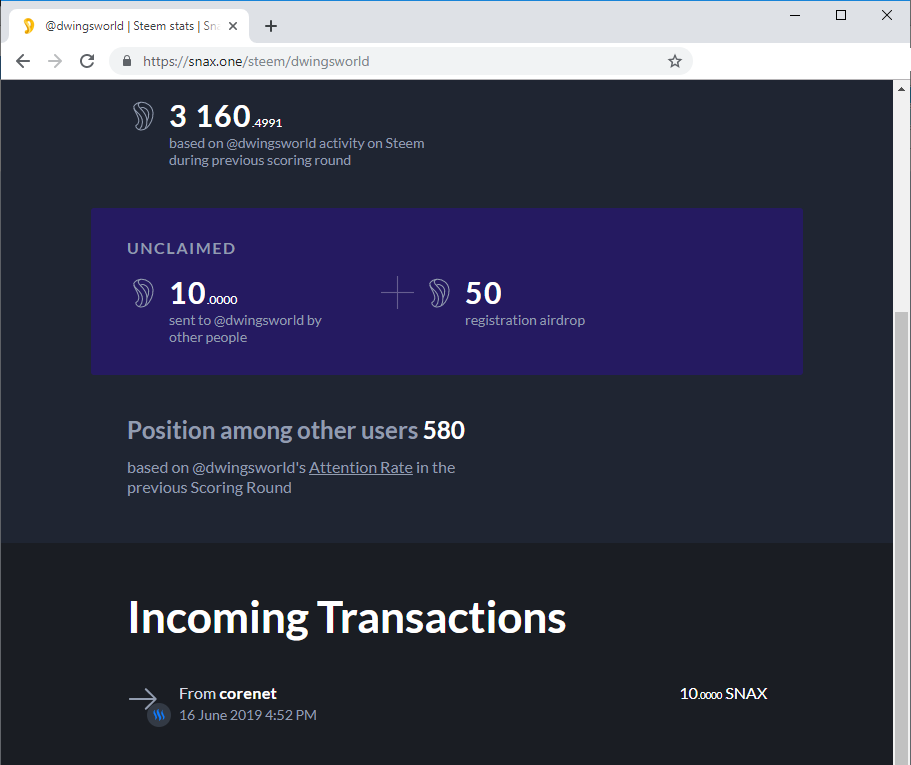
Task: Click the 16 June 2019 4:52 PM timestamp
Action: pos(248,715)
